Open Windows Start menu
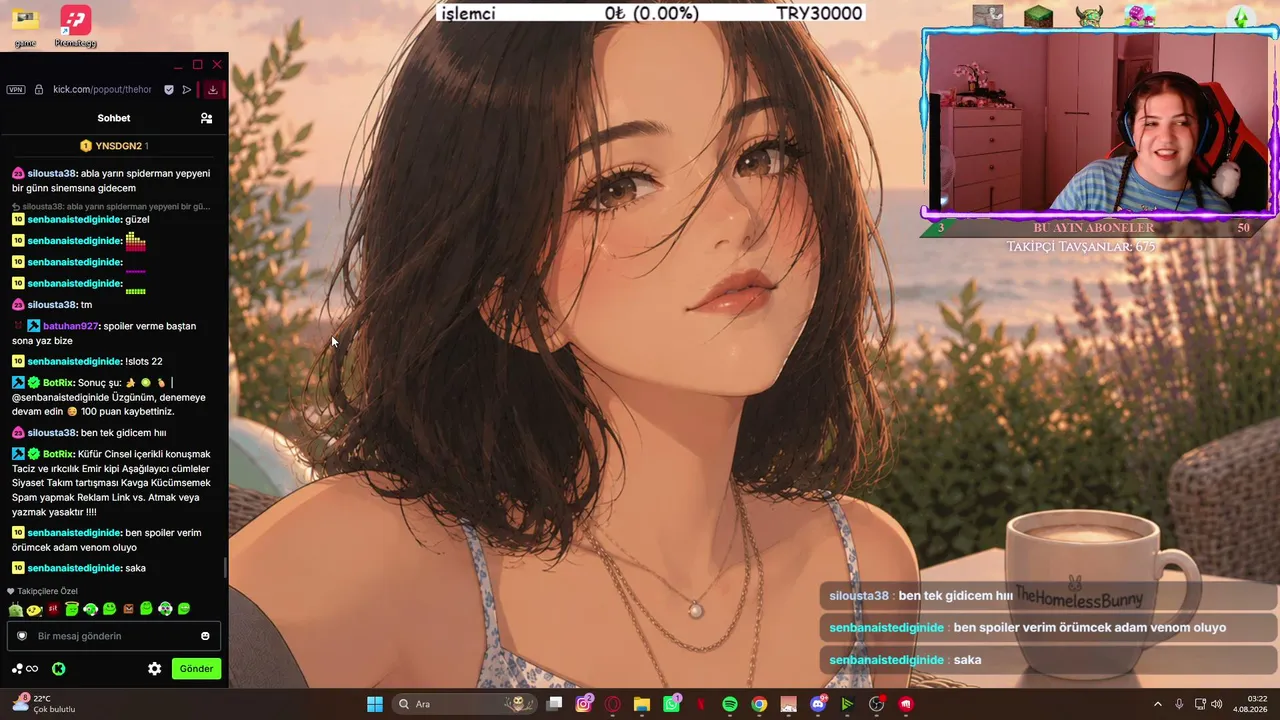The image size is (1280, 720). [375, 704]
